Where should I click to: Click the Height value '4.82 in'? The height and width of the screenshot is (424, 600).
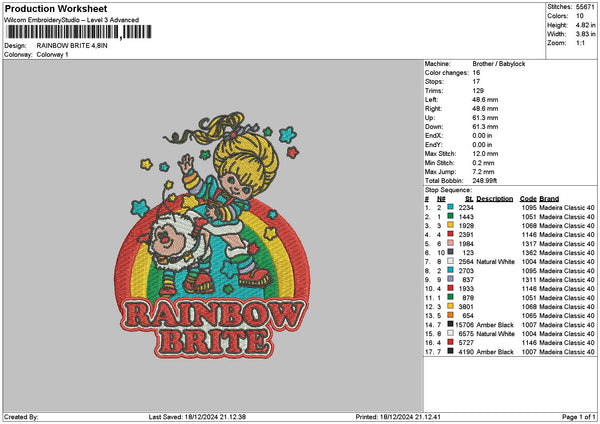click(x=585, y=25)
